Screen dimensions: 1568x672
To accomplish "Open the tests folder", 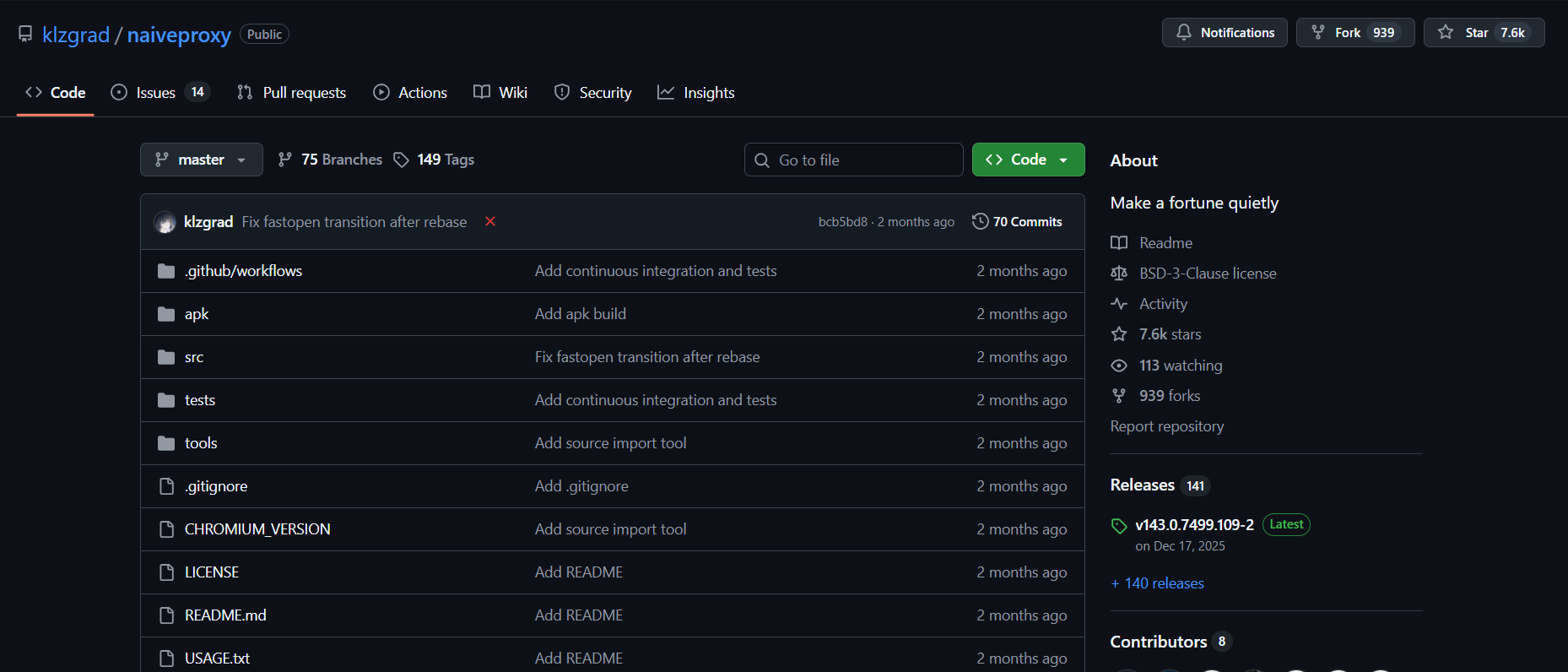I will tap(200, 400).
